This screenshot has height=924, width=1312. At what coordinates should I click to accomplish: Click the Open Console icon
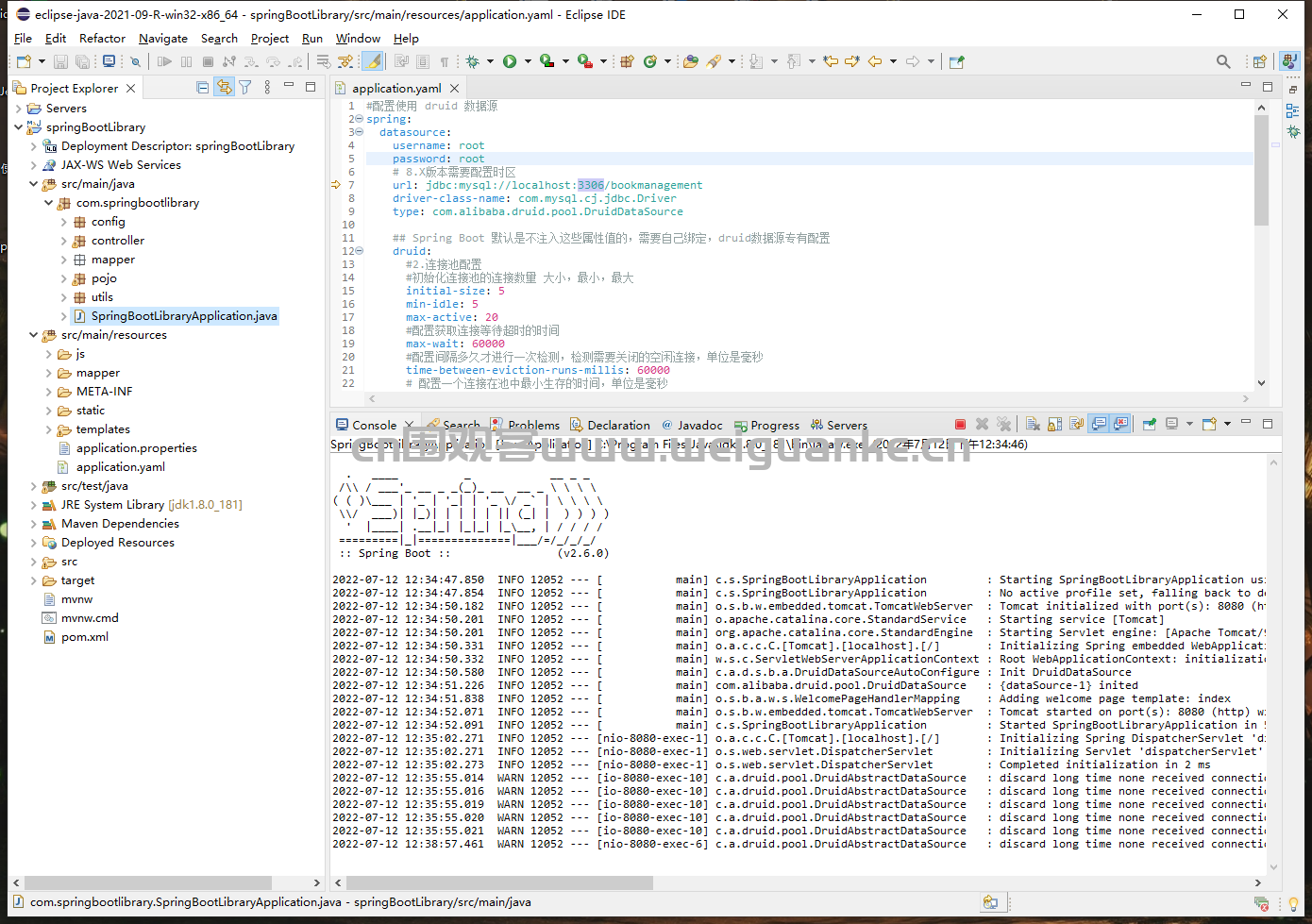1209,424
